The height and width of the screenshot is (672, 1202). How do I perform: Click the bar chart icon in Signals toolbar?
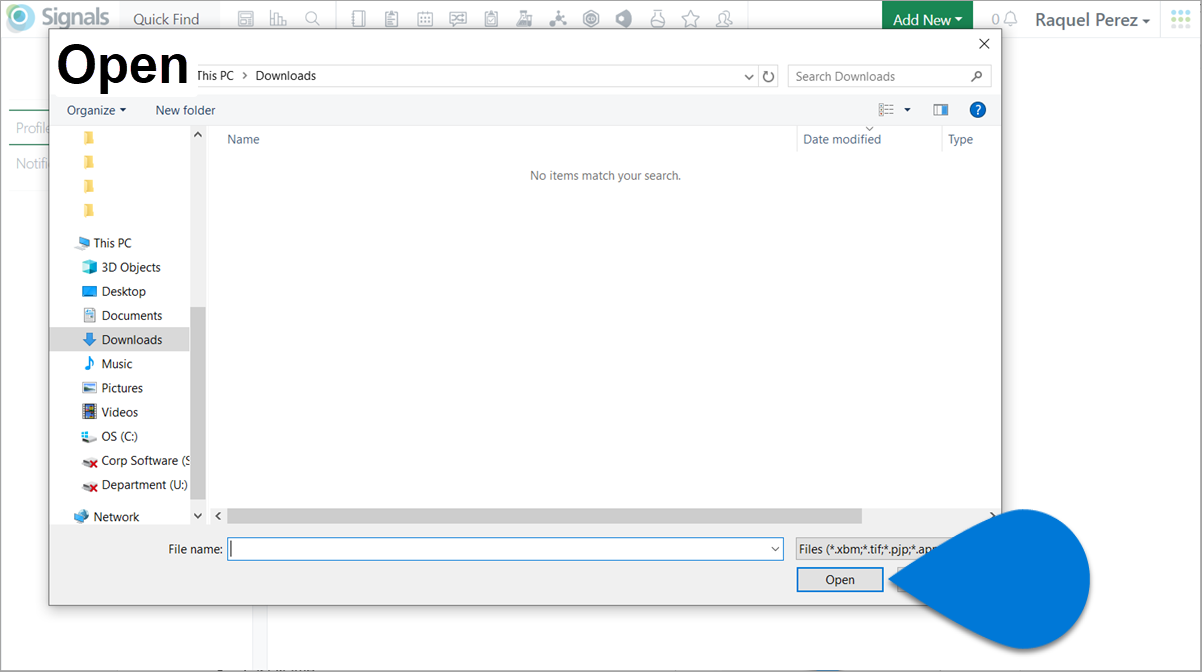pos(278,19)
